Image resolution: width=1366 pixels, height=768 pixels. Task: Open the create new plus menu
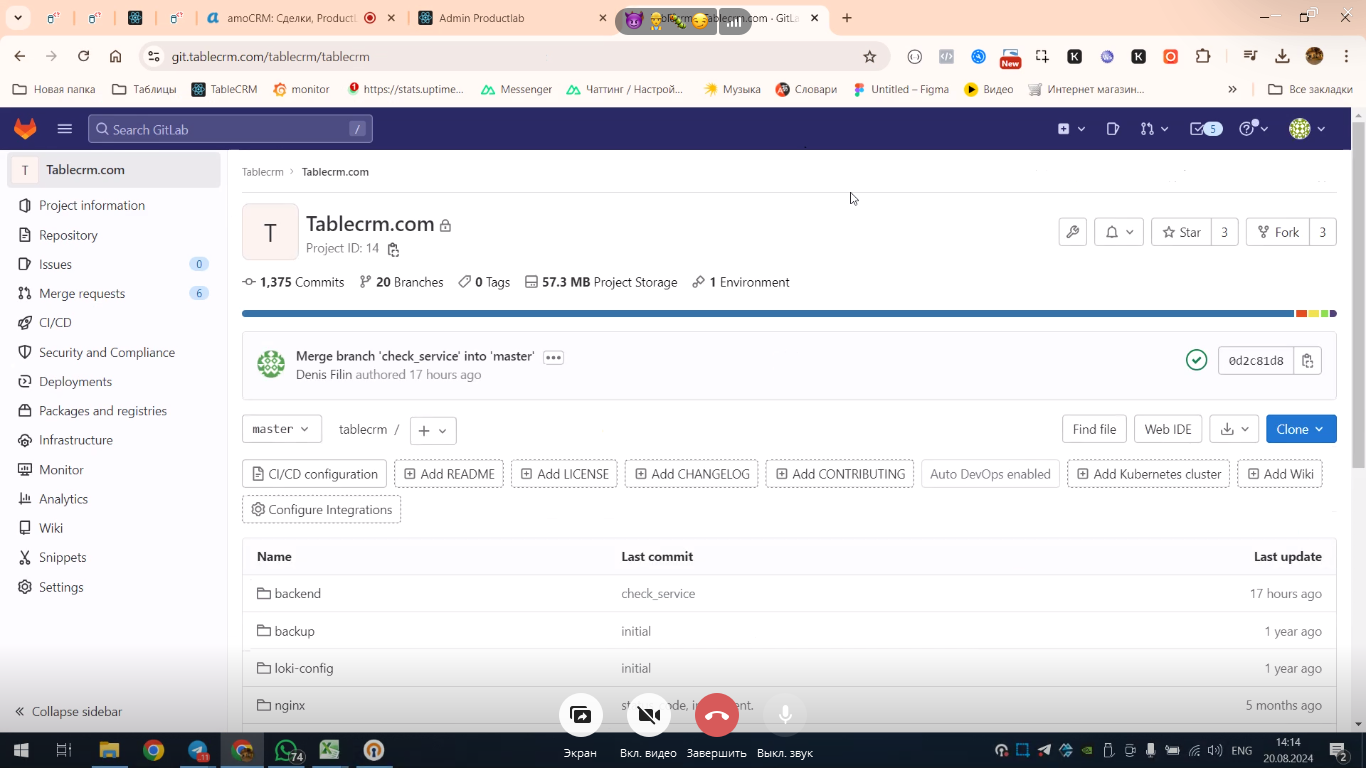pos(1071,128)
